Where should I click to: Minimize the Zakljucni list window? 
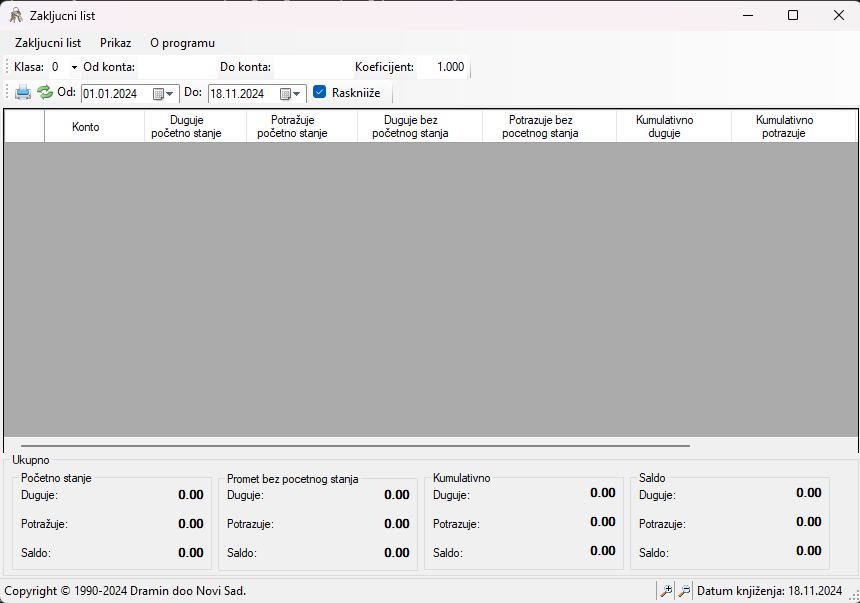point(748,15)
